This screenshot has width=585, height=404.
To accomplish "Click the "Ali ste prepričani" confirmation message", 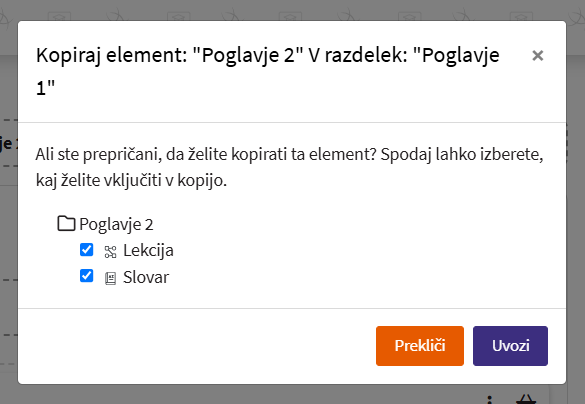I will coord(289,167).
